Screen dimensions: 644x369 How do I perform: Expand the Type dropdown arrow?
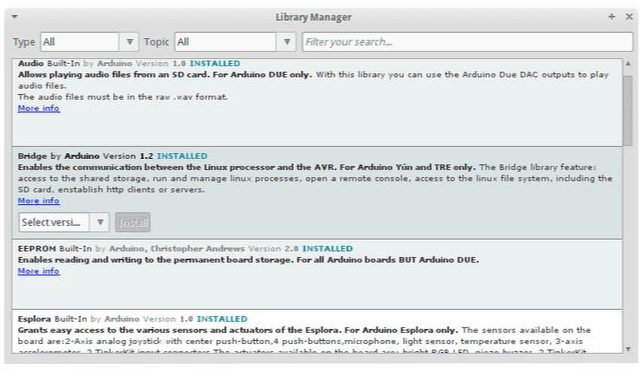tap(129, 42)
